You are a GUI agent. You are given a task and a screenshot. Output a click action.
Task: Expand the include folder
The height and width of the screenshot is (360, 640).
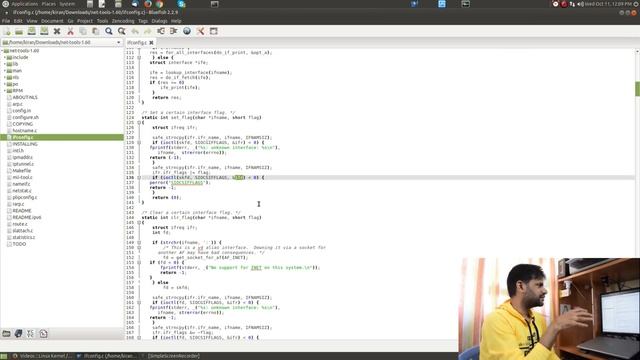(x=5, y=58)
